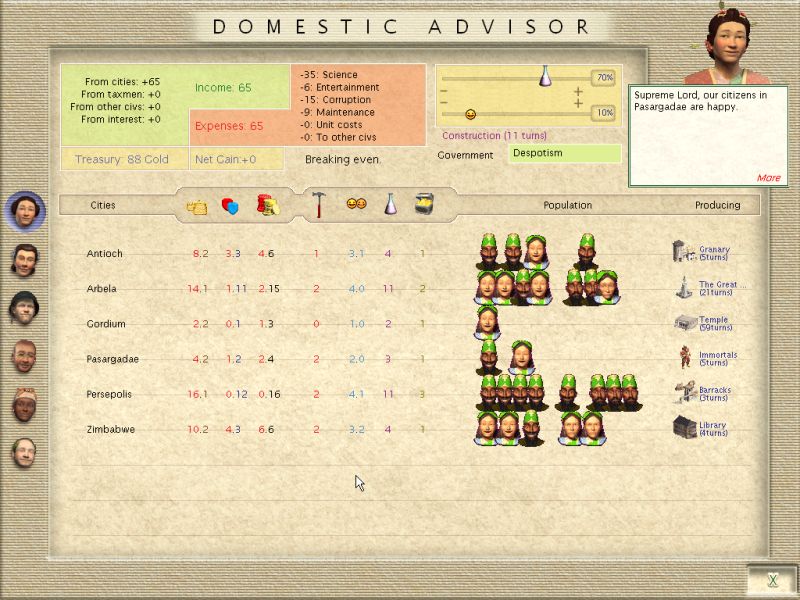
Task: Sort cities by the treasure chest icon
Action: [424, 203]
